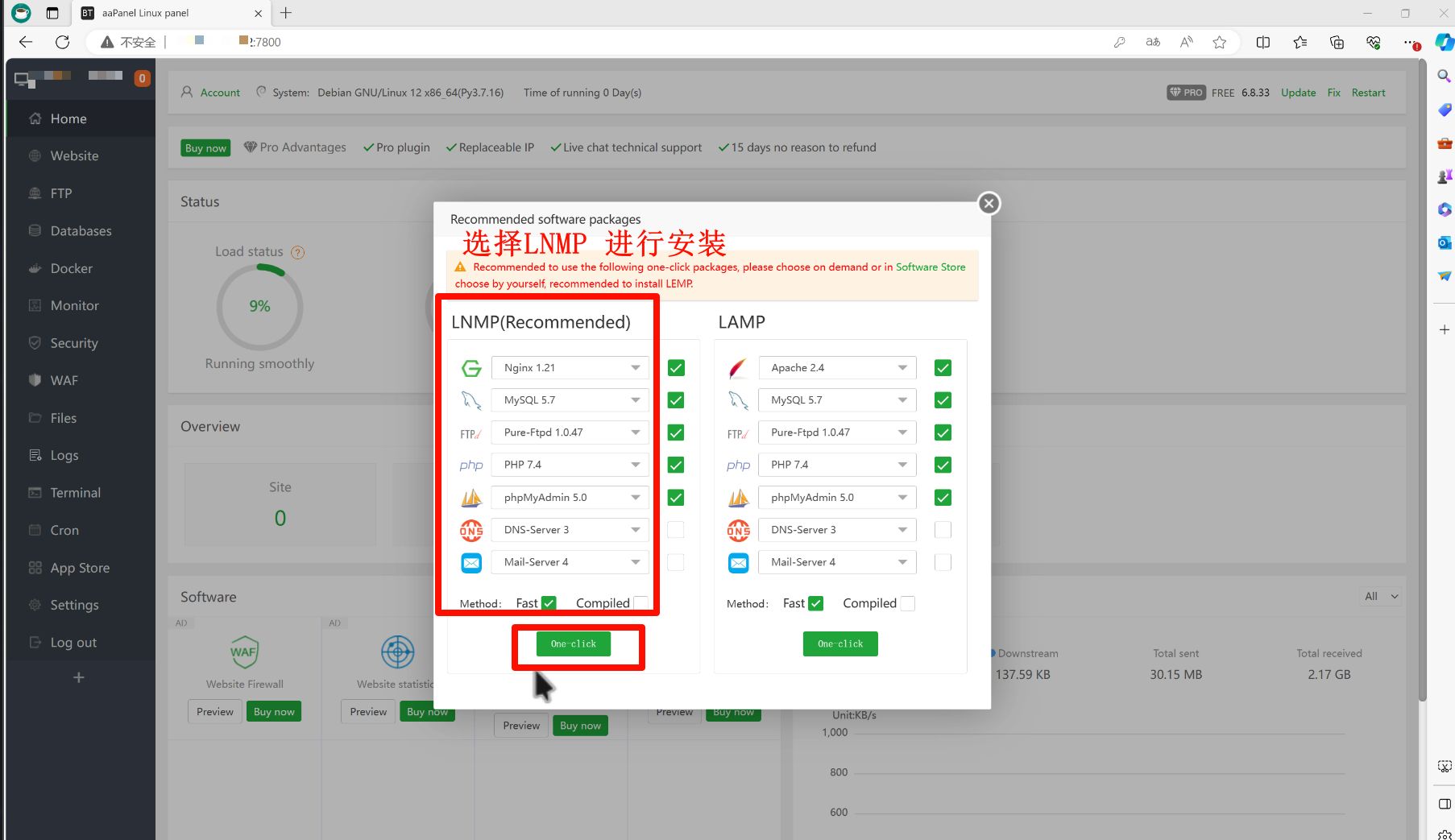
Task: Go to App Store menu
Action: click(x=81, y=568)
